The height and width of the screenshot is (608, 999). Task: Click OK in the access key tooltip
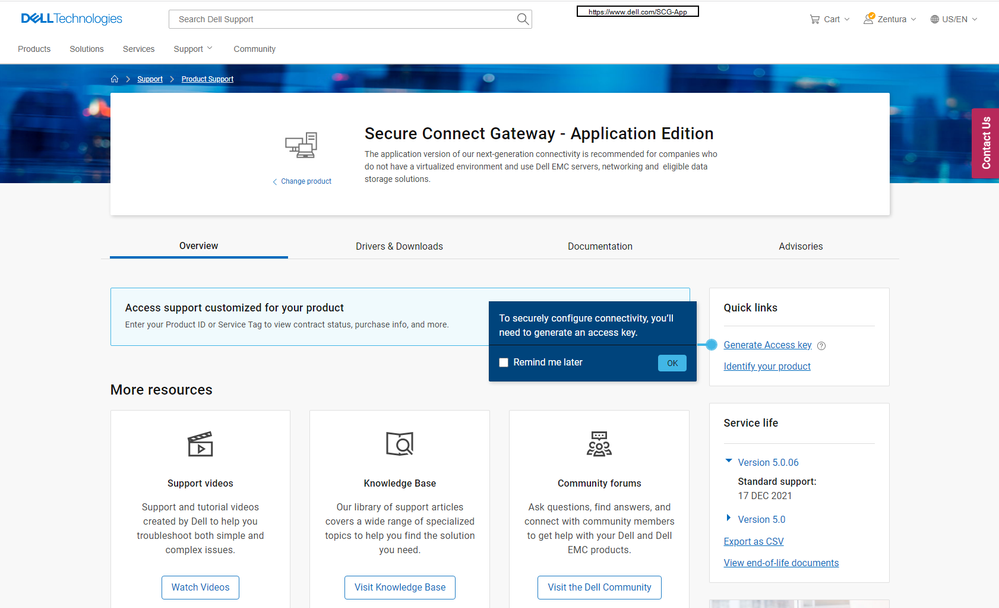(672, 363)
